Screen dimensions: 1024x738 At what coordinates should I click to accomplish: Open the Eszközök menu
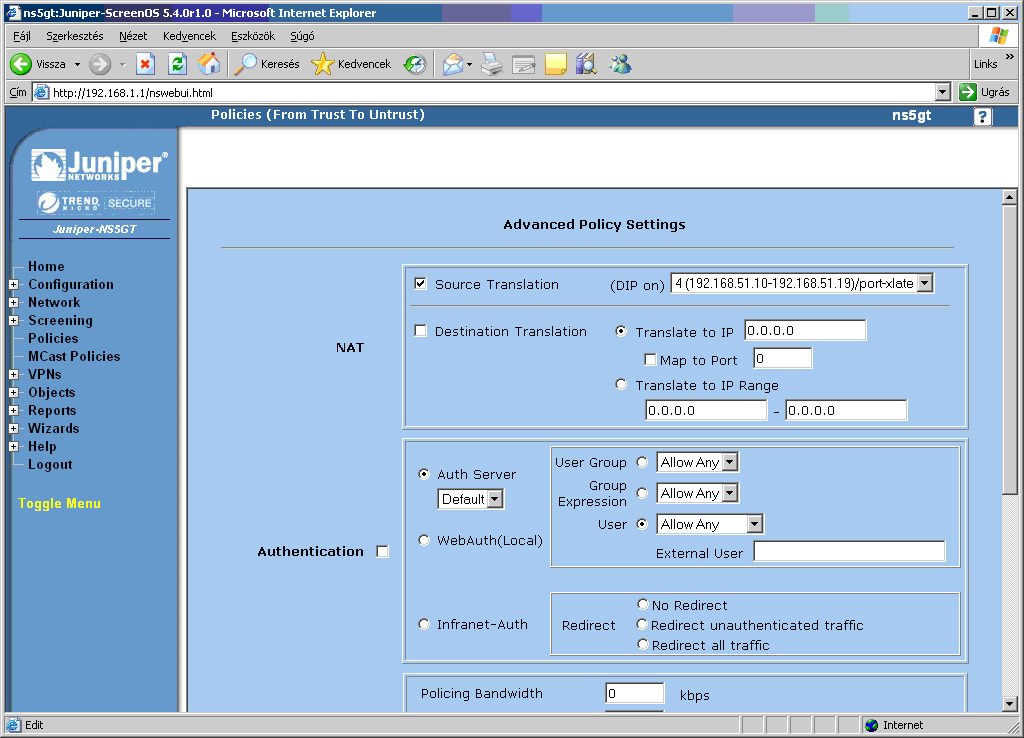pyautogui.click(x=253, y=36)
